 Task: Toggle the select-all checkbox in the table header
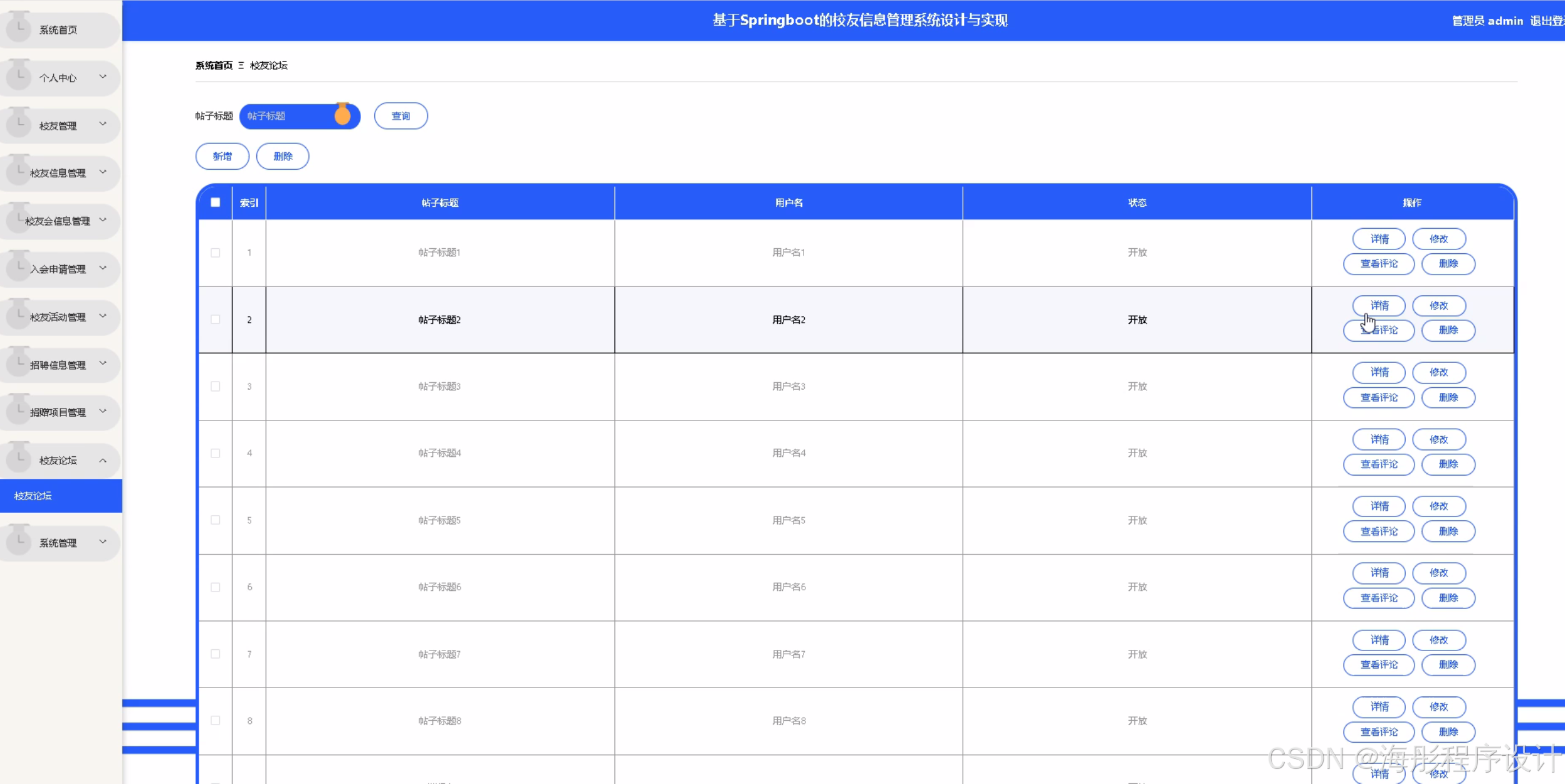tap(215, 202)
